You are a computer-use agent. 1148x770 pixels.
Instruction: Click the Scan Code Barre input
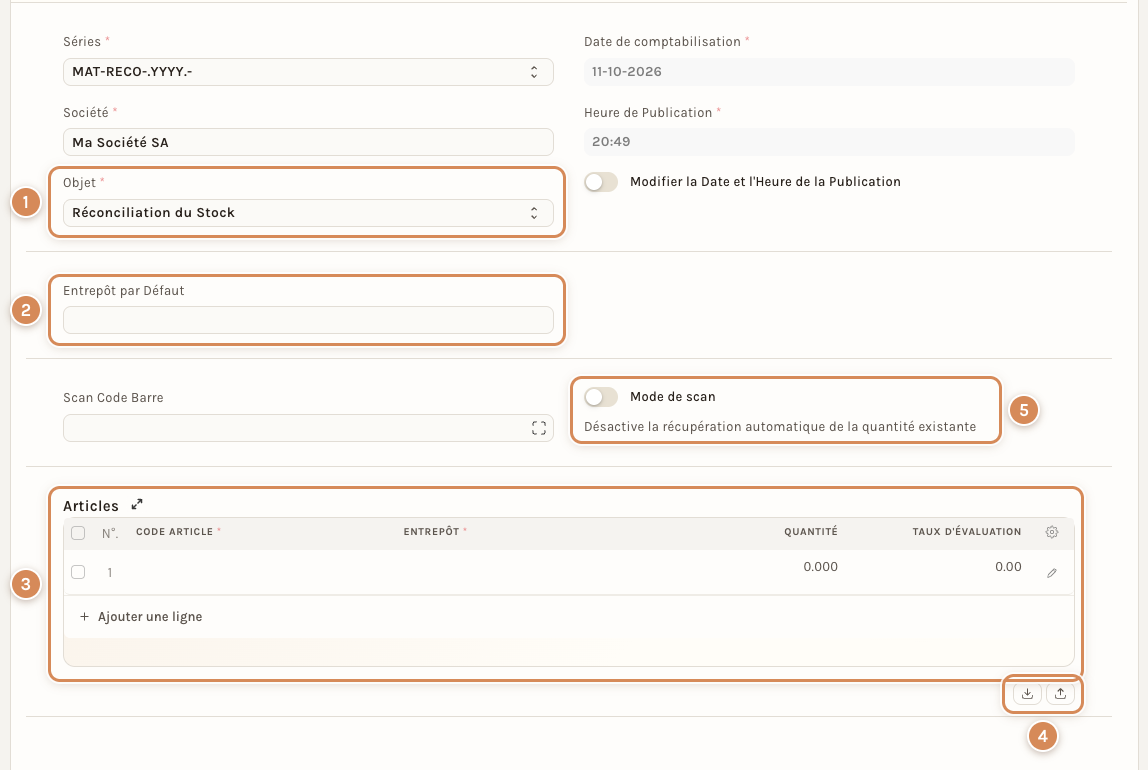[308, 428]
